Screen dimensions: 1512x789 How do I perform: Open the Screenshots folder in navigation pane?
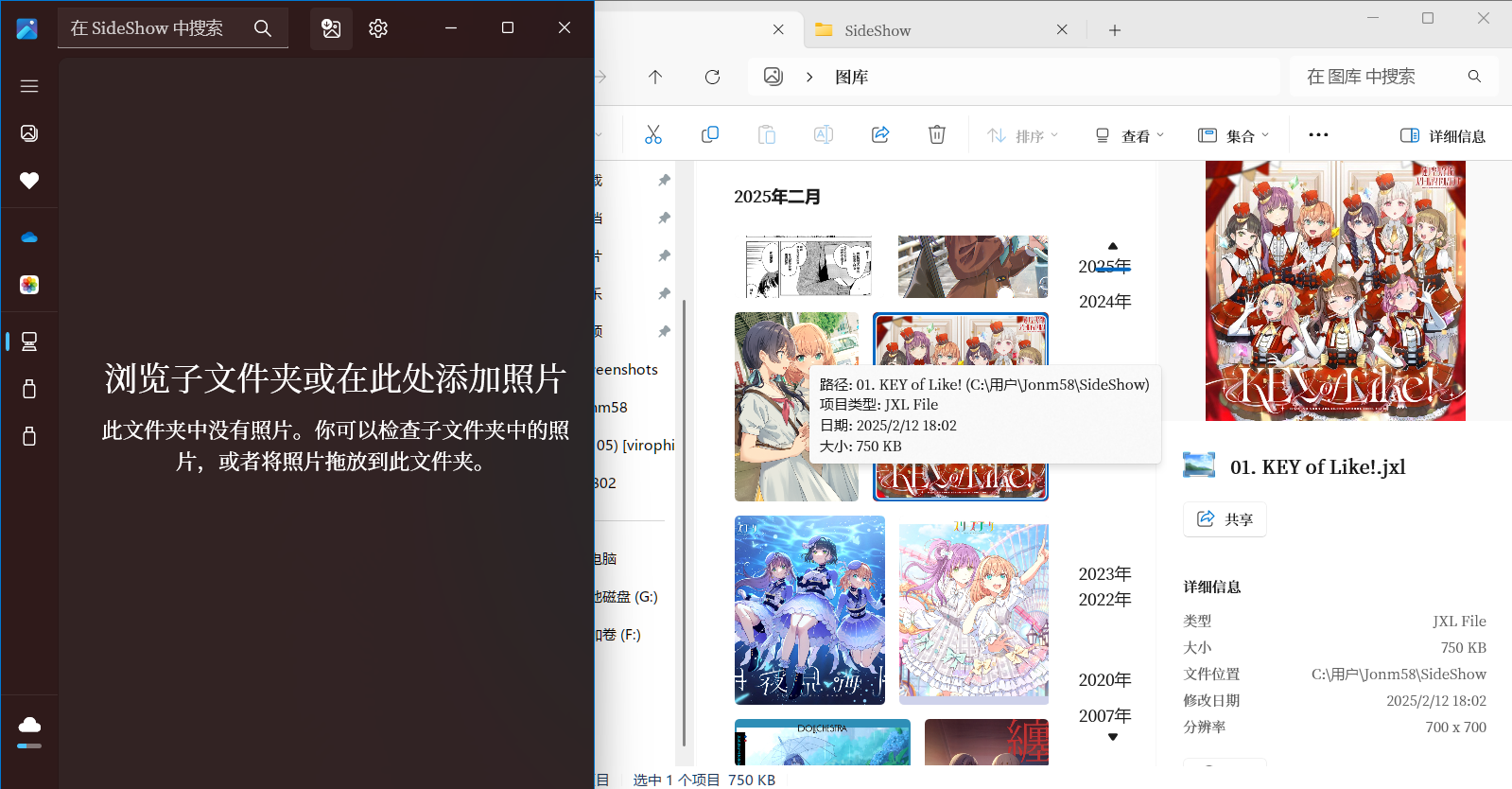tap(628, 370)
